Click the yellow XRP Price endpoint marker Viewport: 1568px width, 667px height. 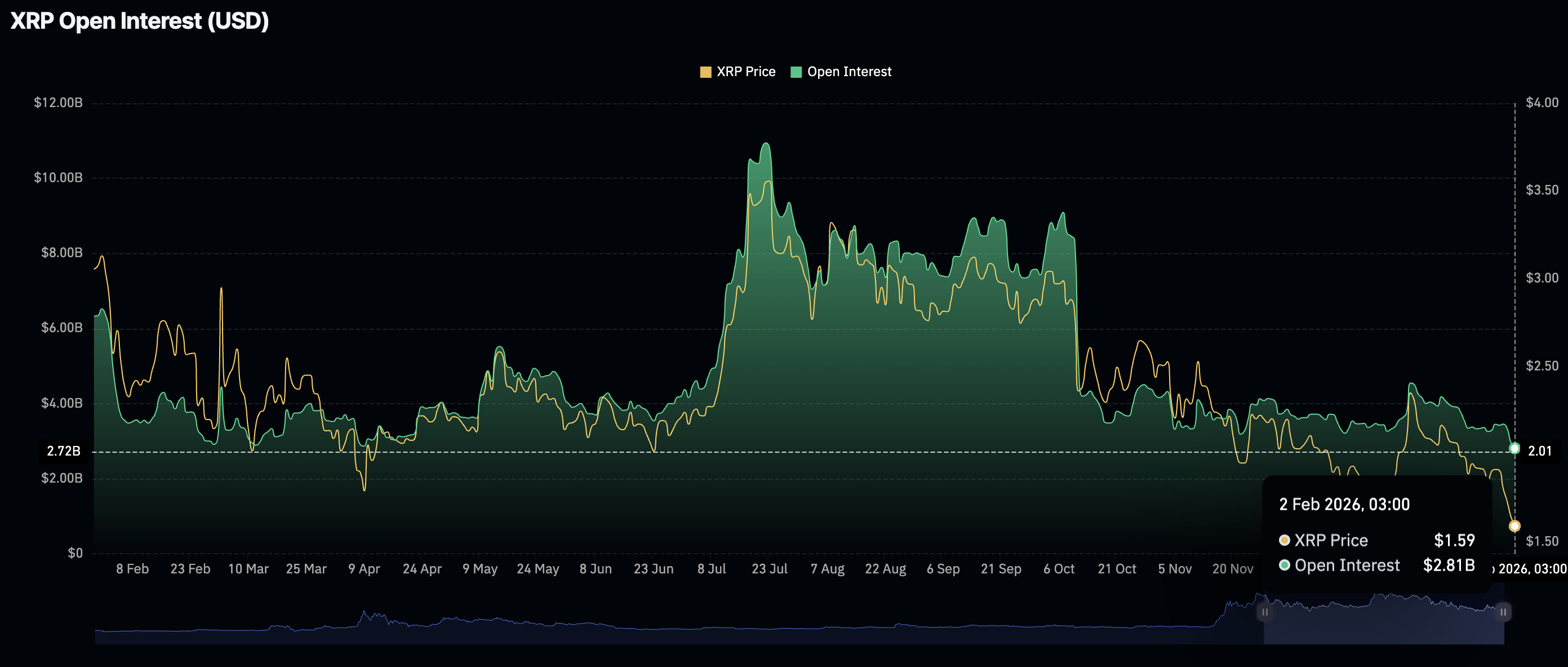tap(1514, 525)
